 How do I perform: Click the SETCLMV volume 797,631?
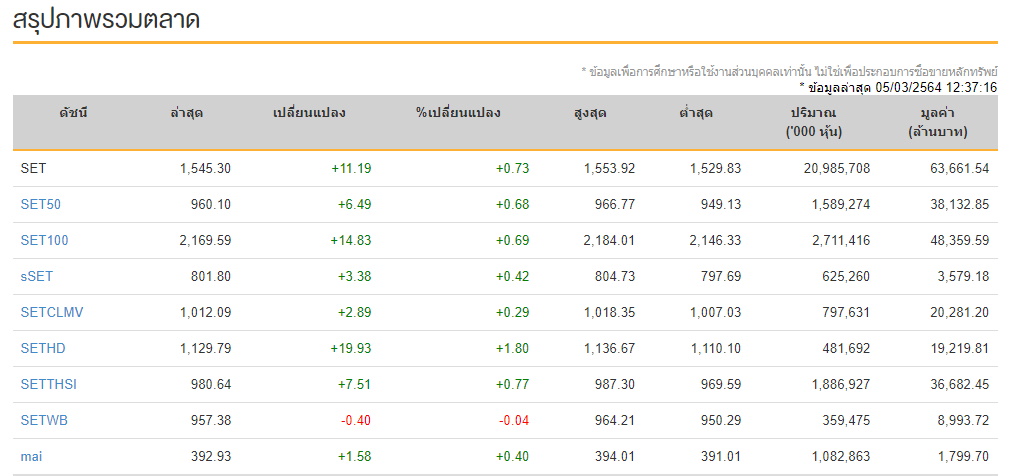pos(847,312)
